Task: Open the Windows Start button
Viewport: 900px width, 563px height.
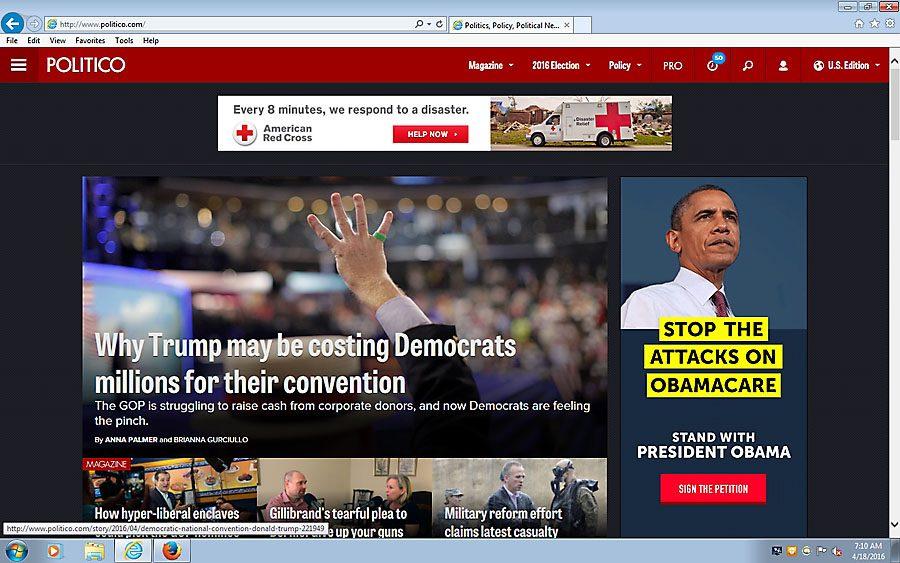Action: click(x=15, y=551)
